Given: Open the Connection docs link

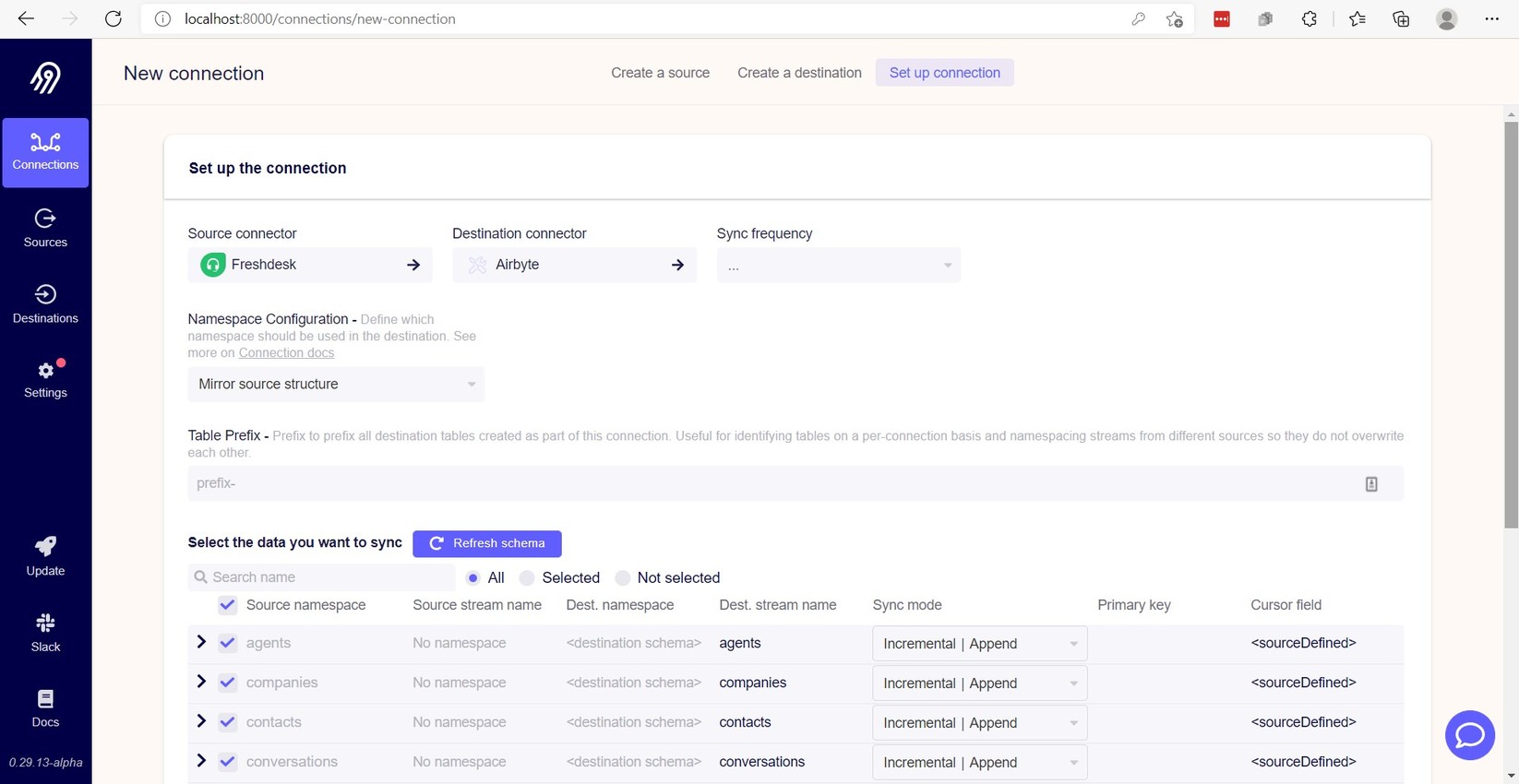Looking at the screenshot, I should (x=286, y=352).
